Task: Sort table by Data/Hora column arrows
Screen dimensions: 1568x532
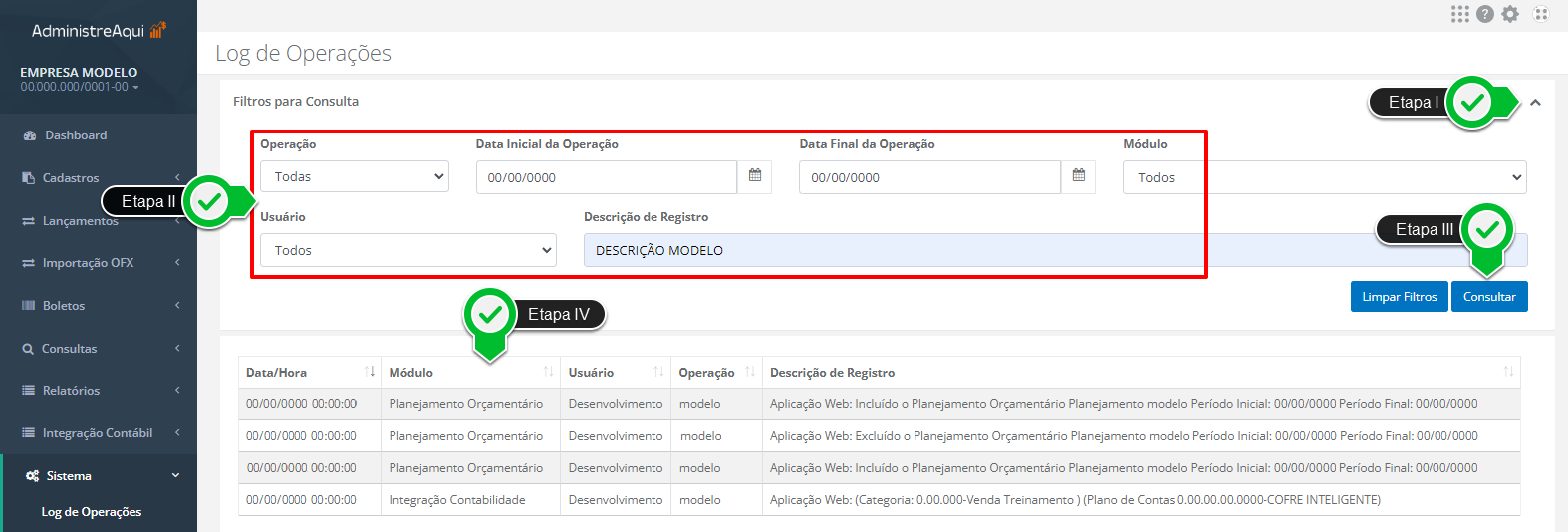Action: pyautogui.click(x=370, y=372)
